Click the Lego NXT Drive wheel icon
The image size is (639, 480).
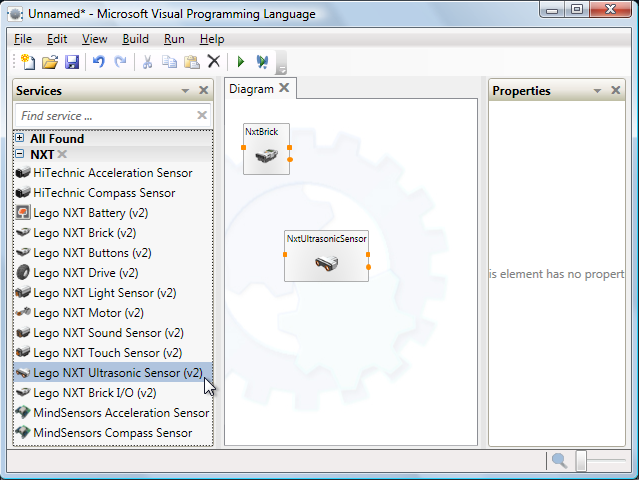[23, 272]
